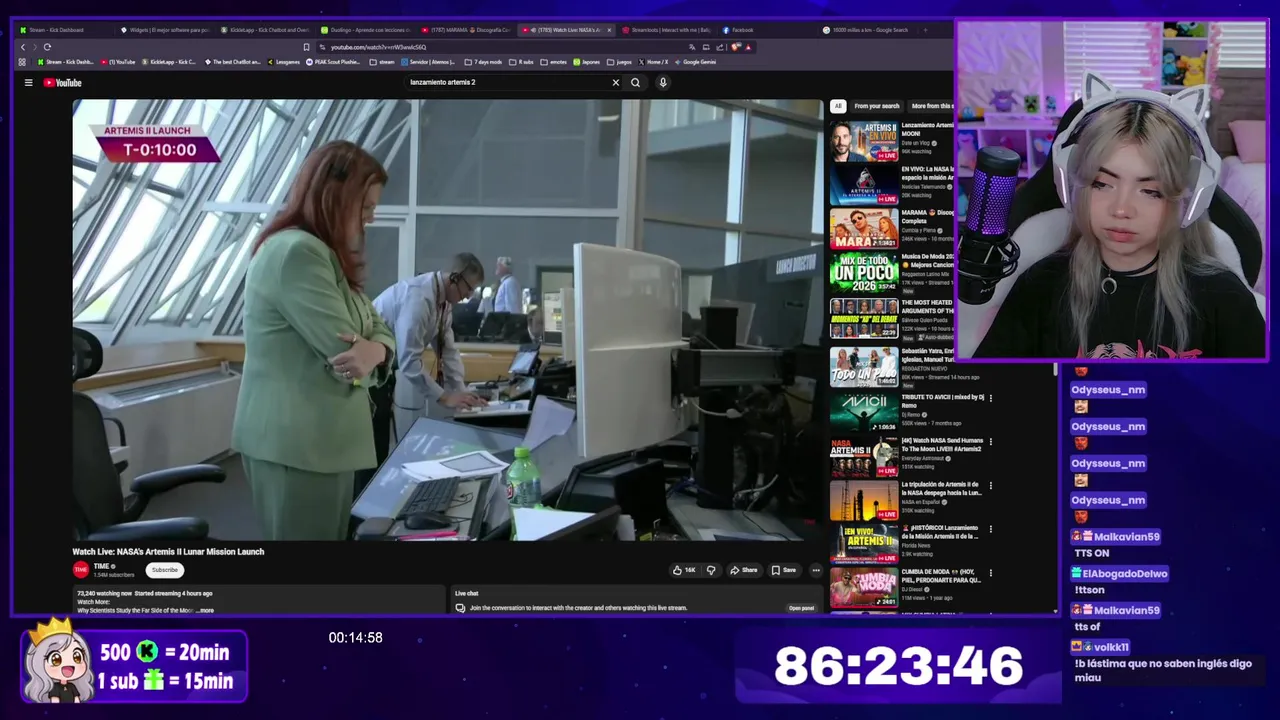
Task: Open the emotes bookmark folder
Action: point(554,62)
